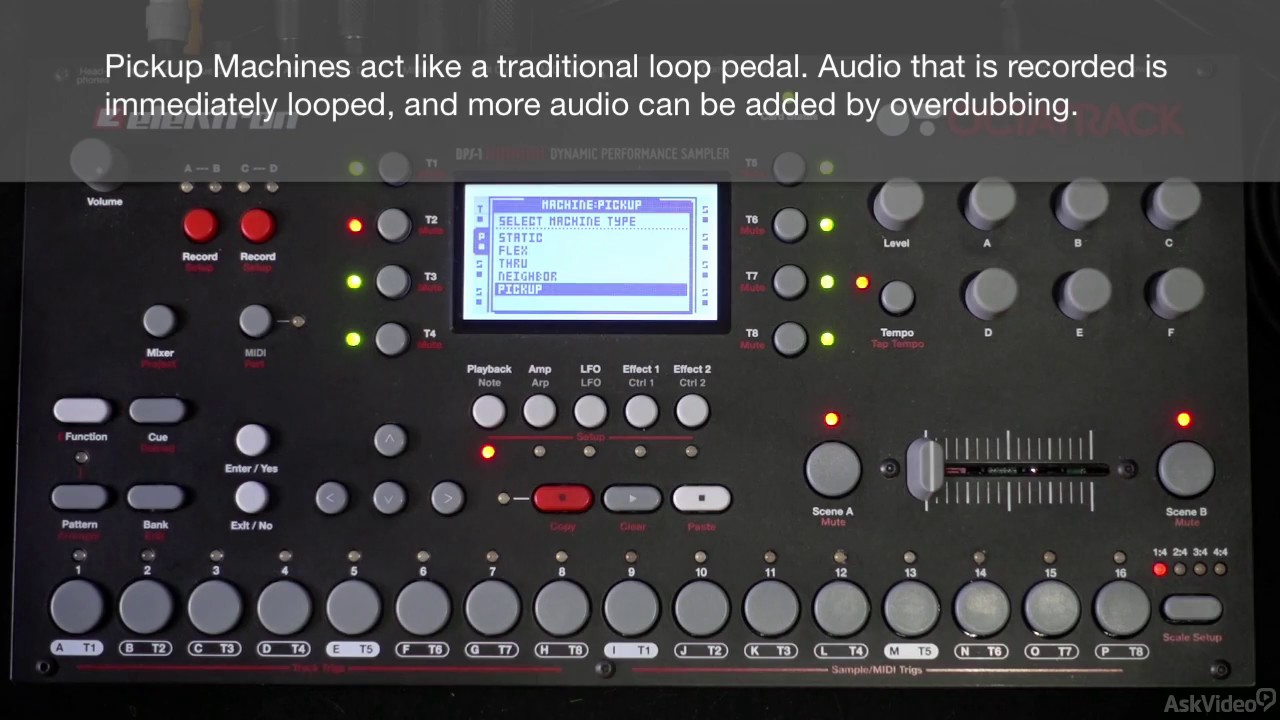Select NEIGHBOR machine type on the display
Image resolution: width=1280 pixels, height=720 pixels.
click(527, 277)
